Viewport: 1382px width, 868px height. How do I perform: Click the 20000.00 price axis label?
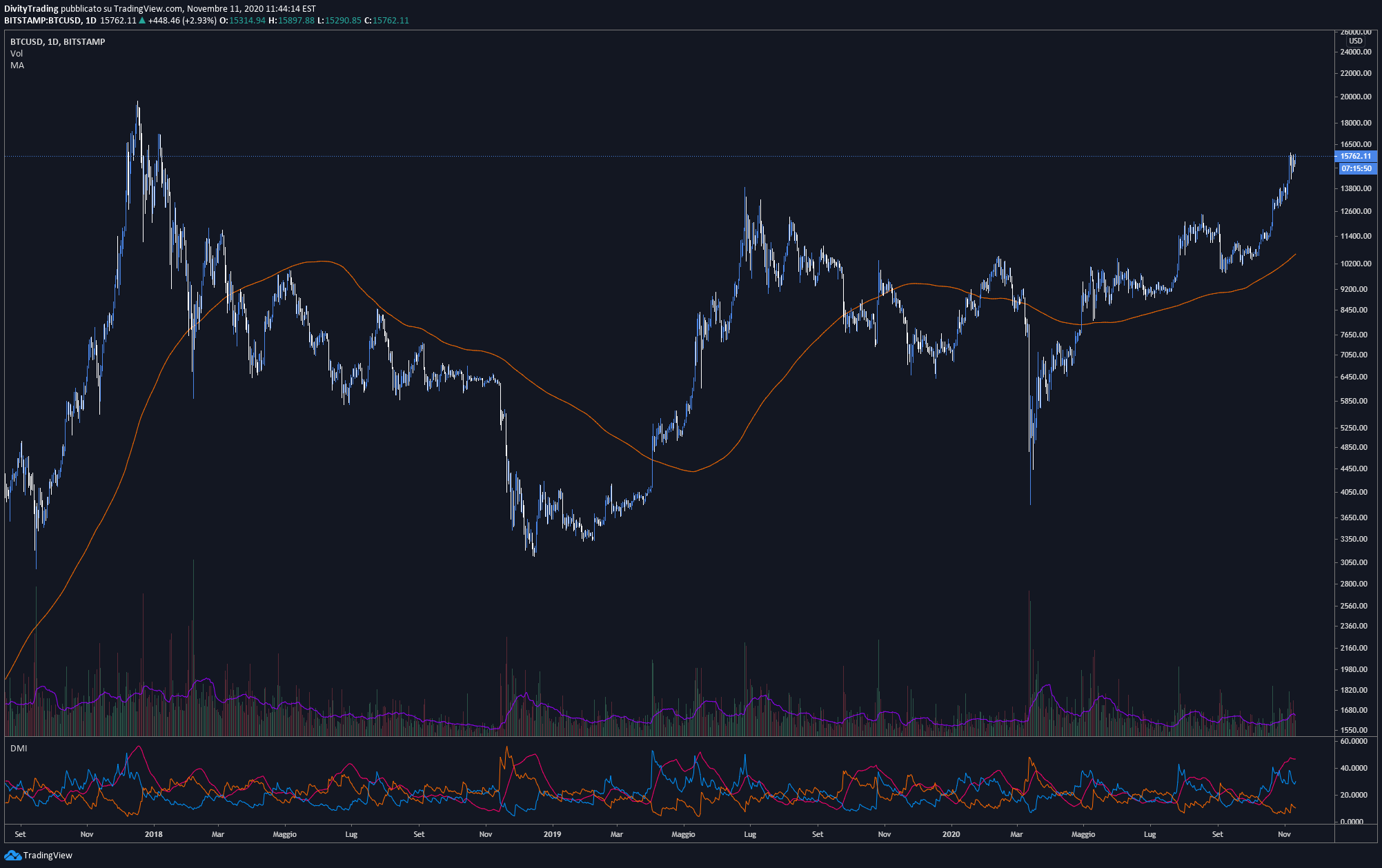click(1356, 97)
